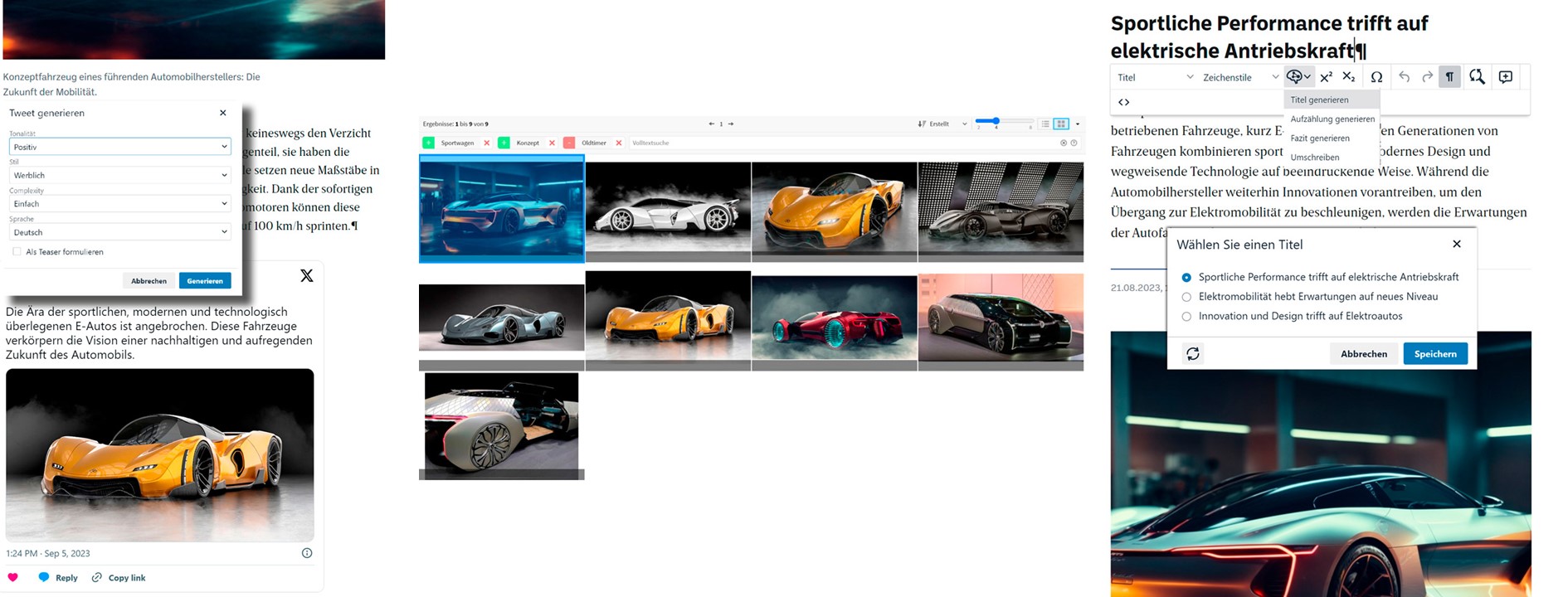
Task: Apply superscript formatting
Action: [1326, 77]
